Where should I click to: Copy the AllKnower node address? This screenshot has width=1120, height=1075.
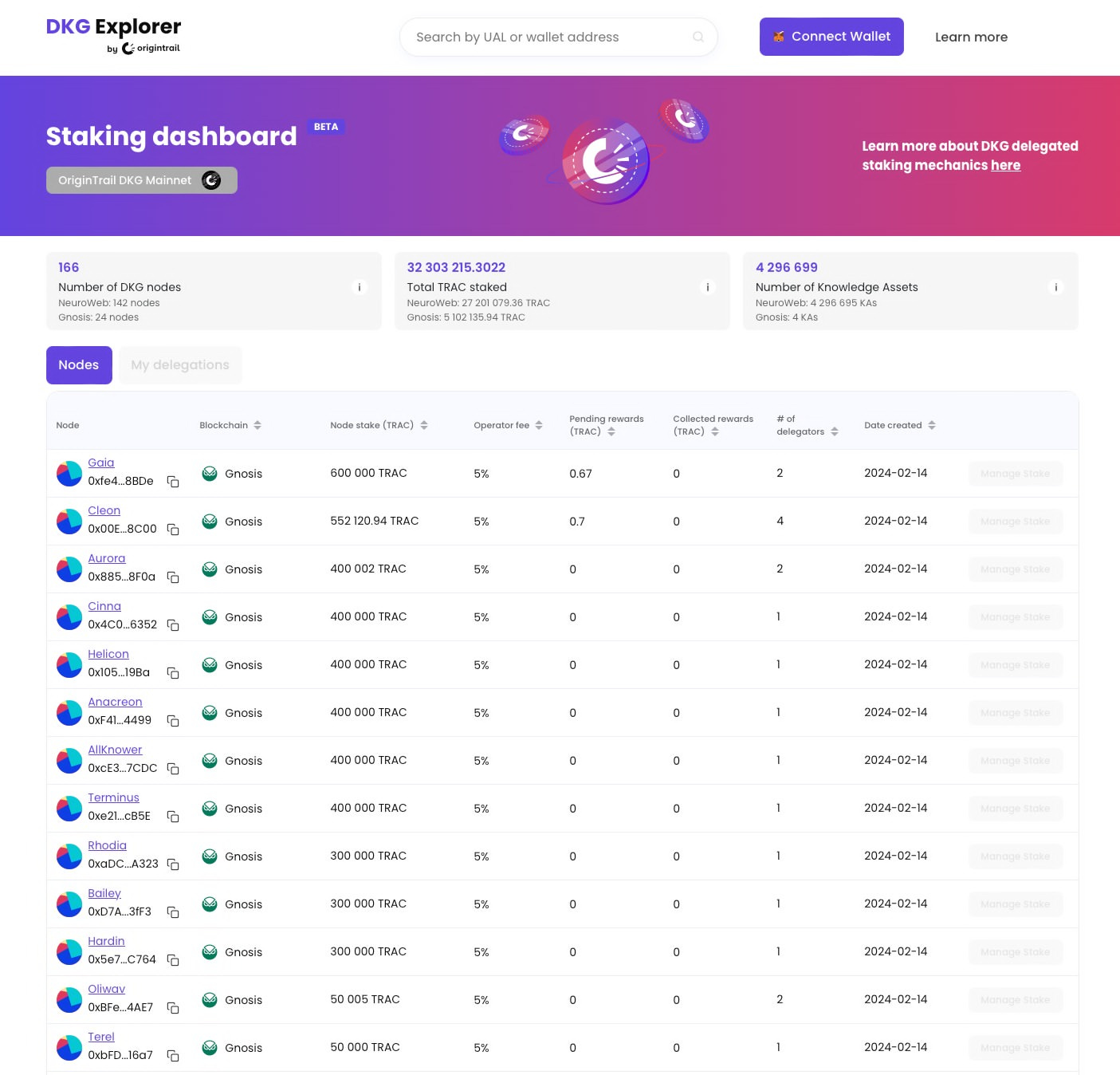tap(173, 769)
